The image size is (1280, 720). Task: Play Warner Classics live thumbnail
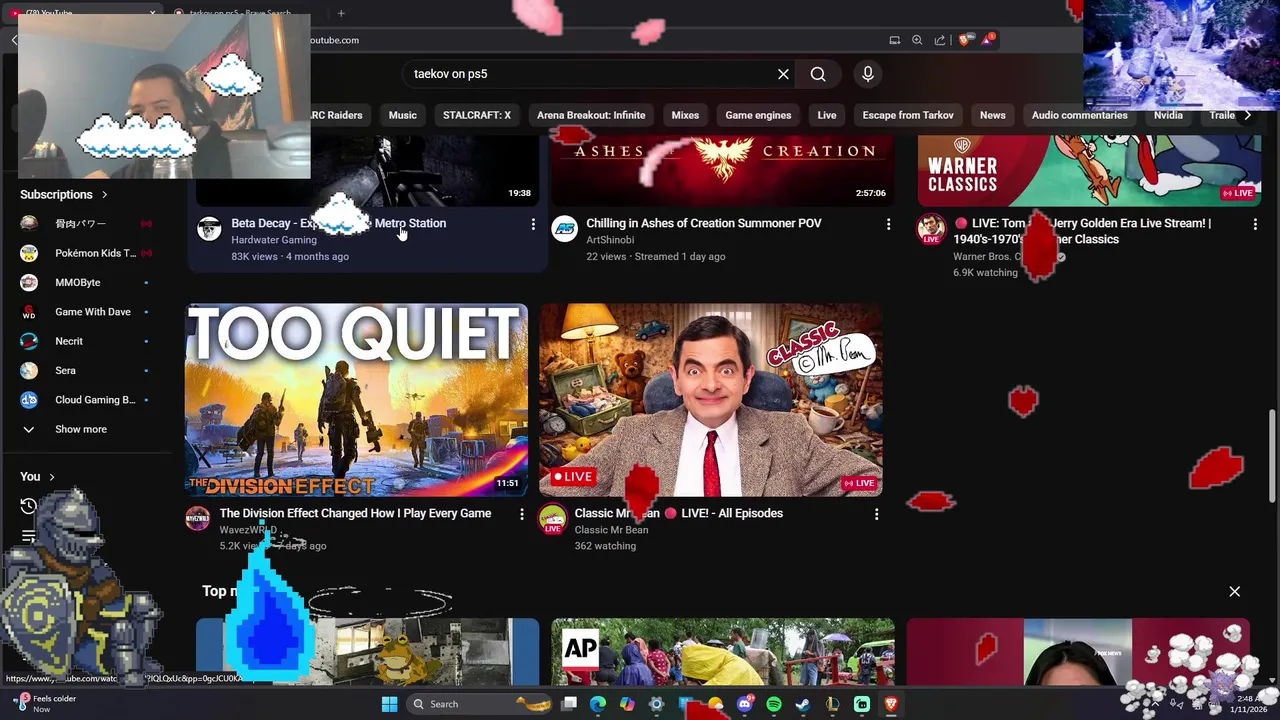pyautogui.click(x=1089, y=171)
